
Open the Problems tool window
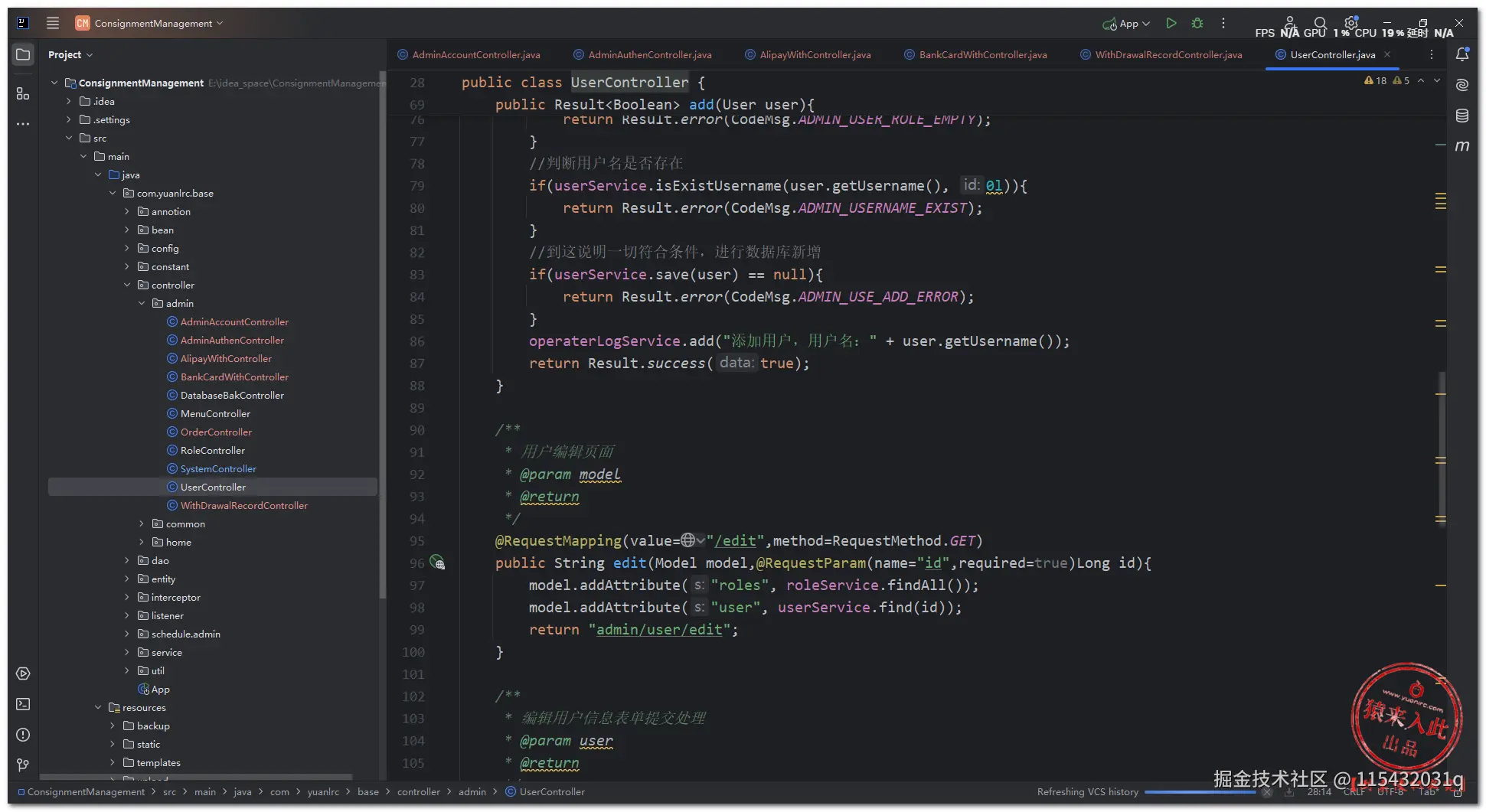point(23,735)
